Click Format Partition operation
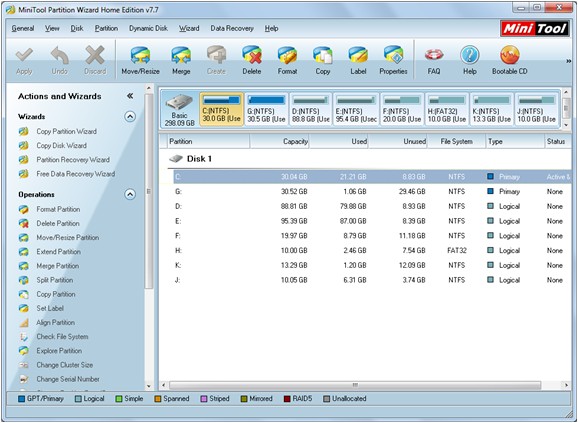Screen dimensions: 578x423 pos(58,209)
